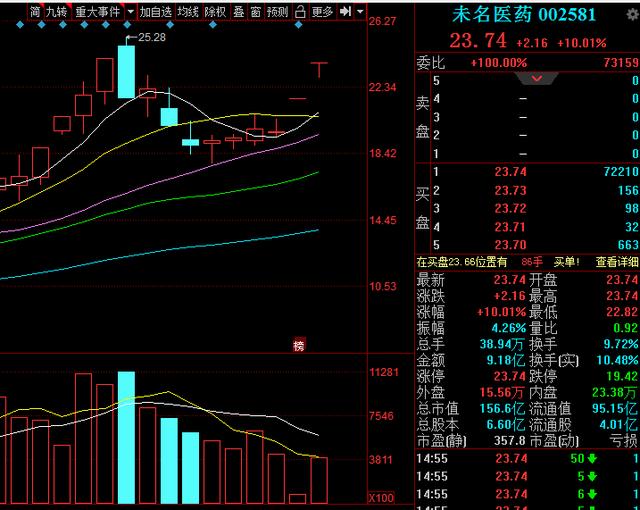The width and height of the screenshot is (640, 510).
Task: Open settings gear beside stock name
Action: point(633,15)
